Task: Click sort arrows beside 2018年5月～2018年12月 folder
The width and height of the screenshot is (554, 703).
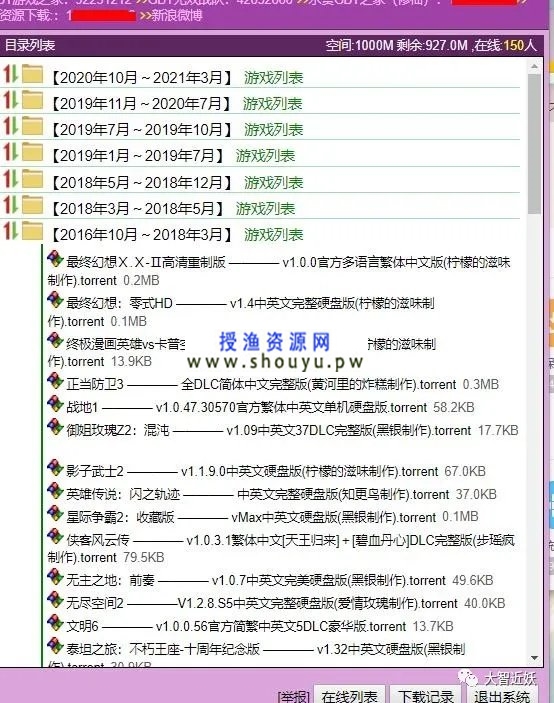Action: (11, 179)
